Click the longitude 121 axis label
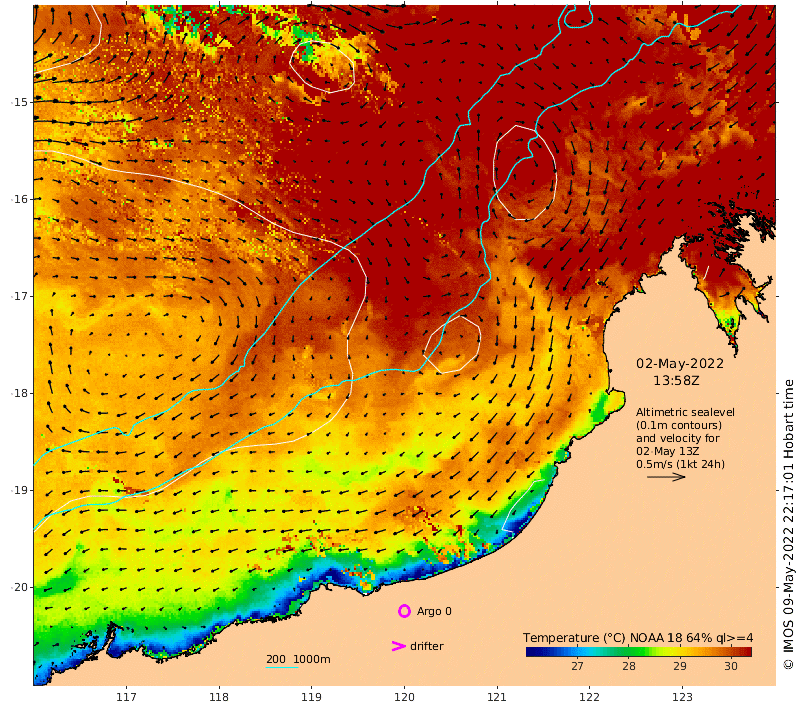800x710 pixels. pyautogui.click(x=496, y=697)
